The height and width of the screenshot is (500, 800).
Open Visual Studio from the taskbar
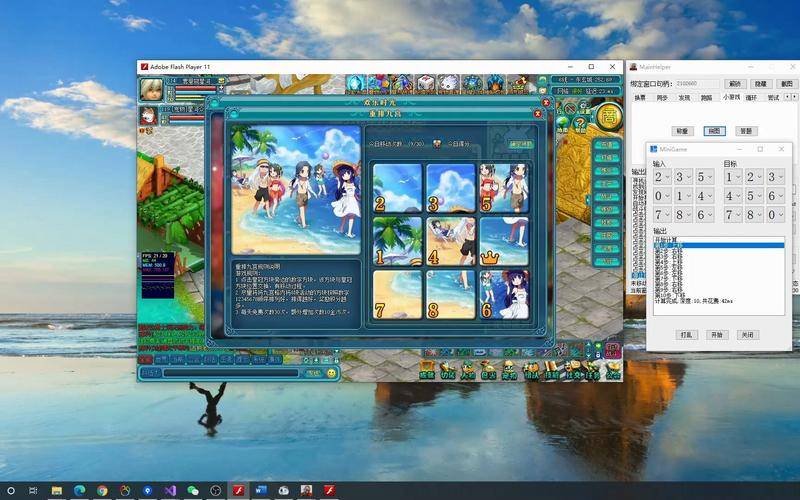tap(170, 490)
